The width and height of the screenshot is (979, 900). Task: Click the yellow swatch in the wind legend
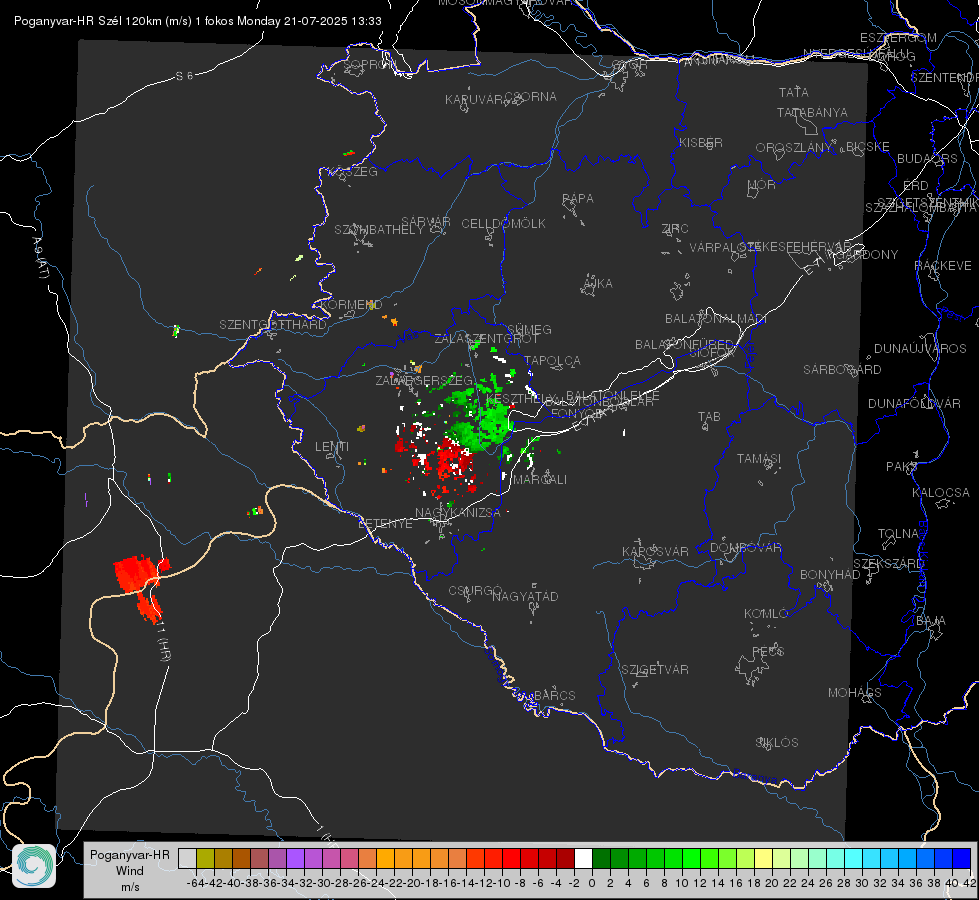coord(763,859)
